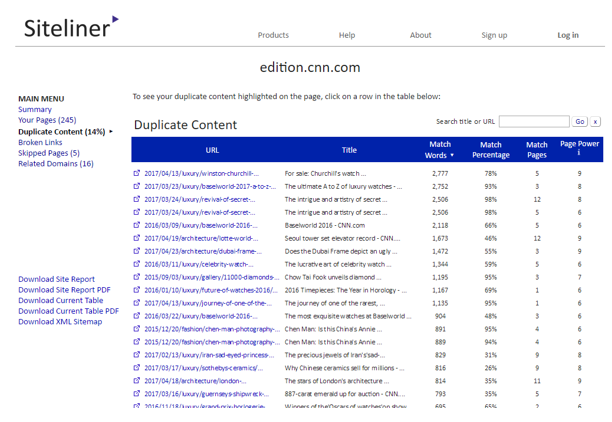This screenshot has height=422, width=612.
Task: Open the Help menu item
Action: point(347,35)
